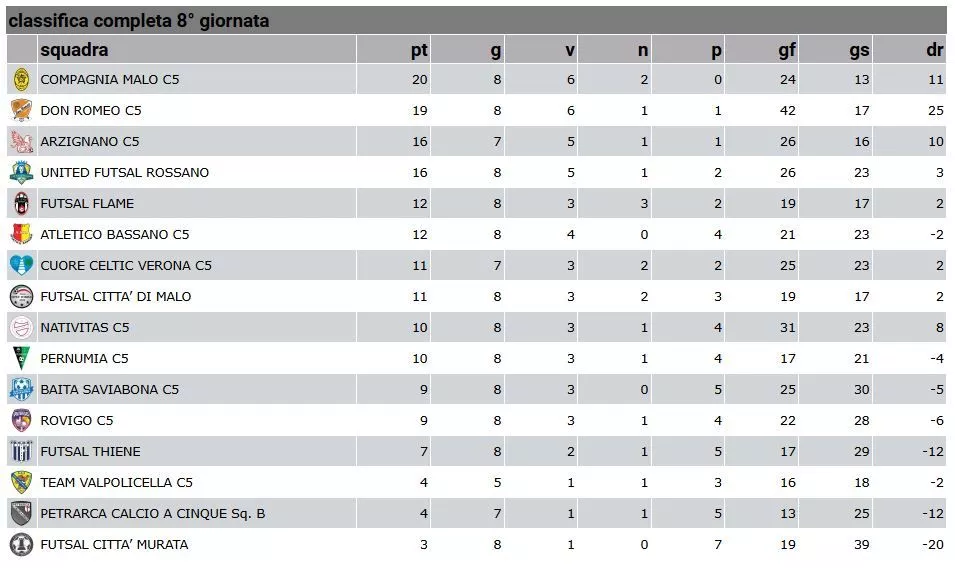This screenshot has width=955, height=568.
Task: Select the Rovigo C5 purple shield logo
Action: point(21,420)
